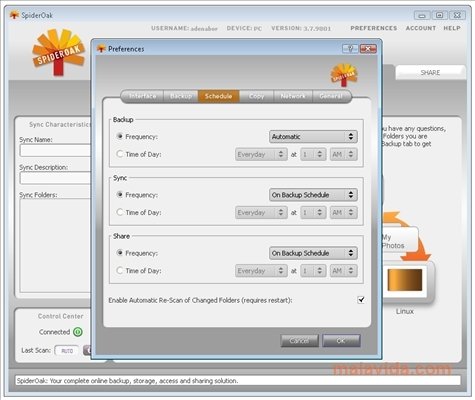Open Share frequency On Backup Schedule dropdown
The height and width of the screenshot is (400, 475).
pyautogui.click(x=313, y=253)
